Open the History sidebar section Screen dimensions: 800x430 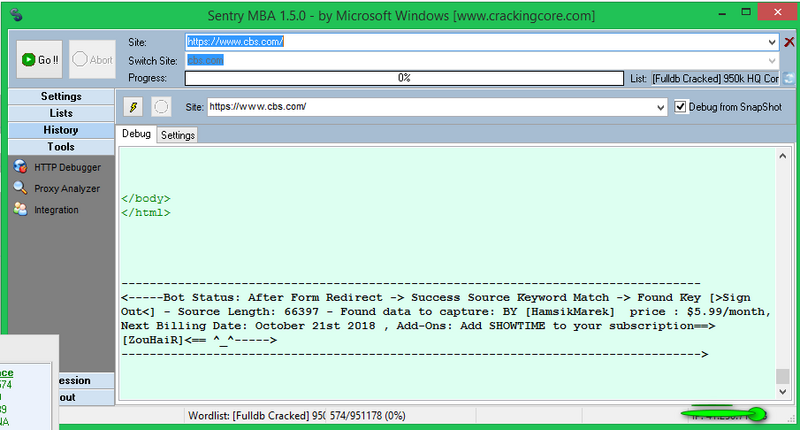point(61,130)
